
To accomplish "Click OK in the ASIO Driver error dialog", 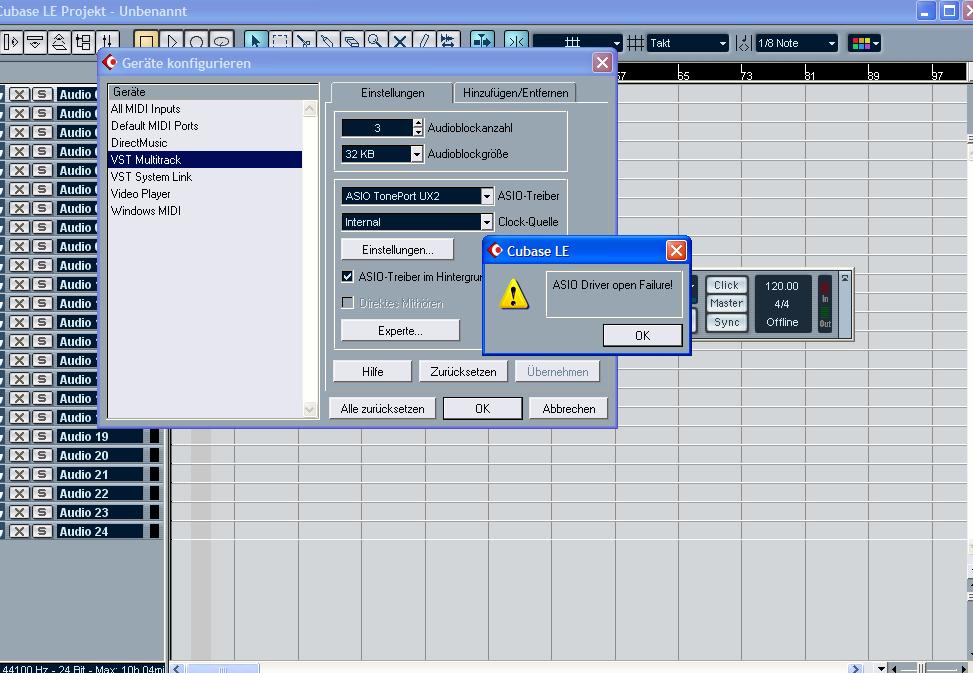I will tap(642, 336).
